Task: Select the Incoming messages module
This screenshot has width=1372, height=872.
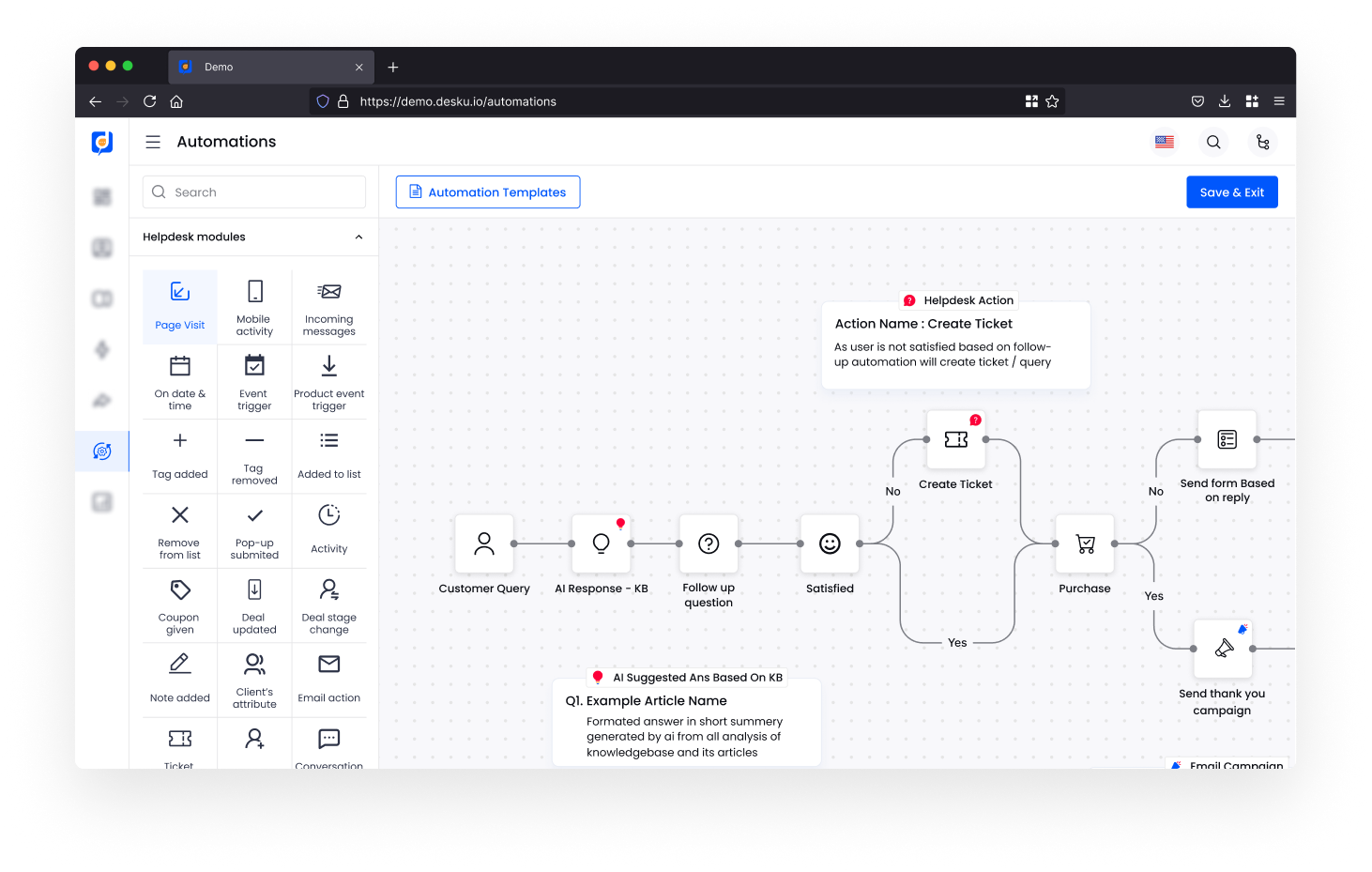Action: [328, 306]
